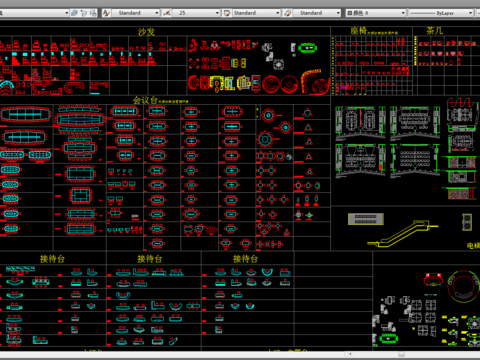Click the 会议台 section heading text
480x360 pixels.
click(145, 100)
